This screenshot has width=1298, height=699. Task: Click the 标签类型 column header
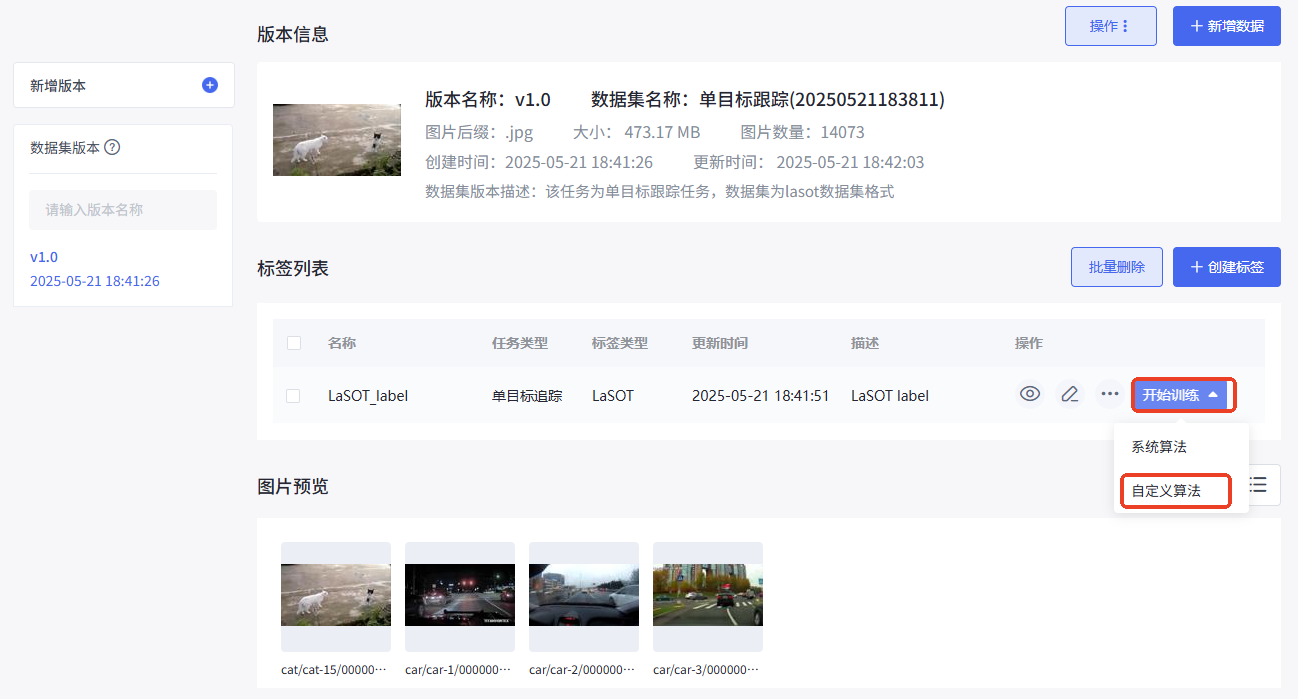pos(620,343)
